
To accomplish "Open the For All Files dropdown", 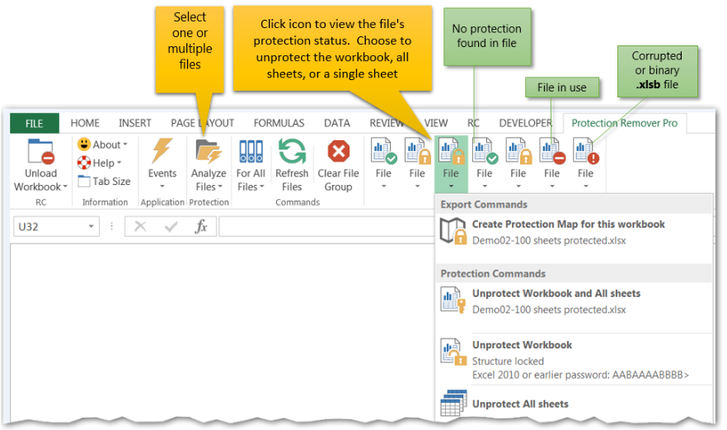I will 250,166.
